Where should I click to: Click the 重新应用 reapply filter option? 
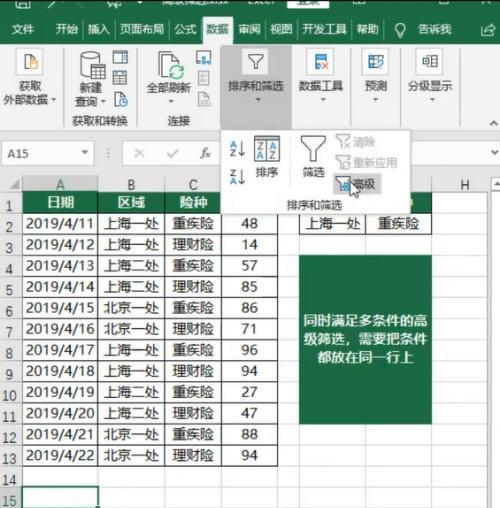pos(366,163)
